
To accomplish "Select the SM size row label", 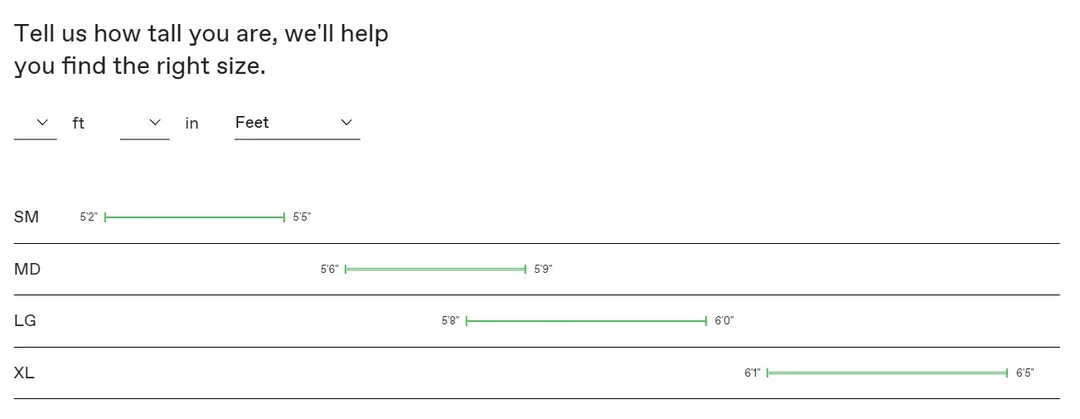I will (x=26, y=217).
